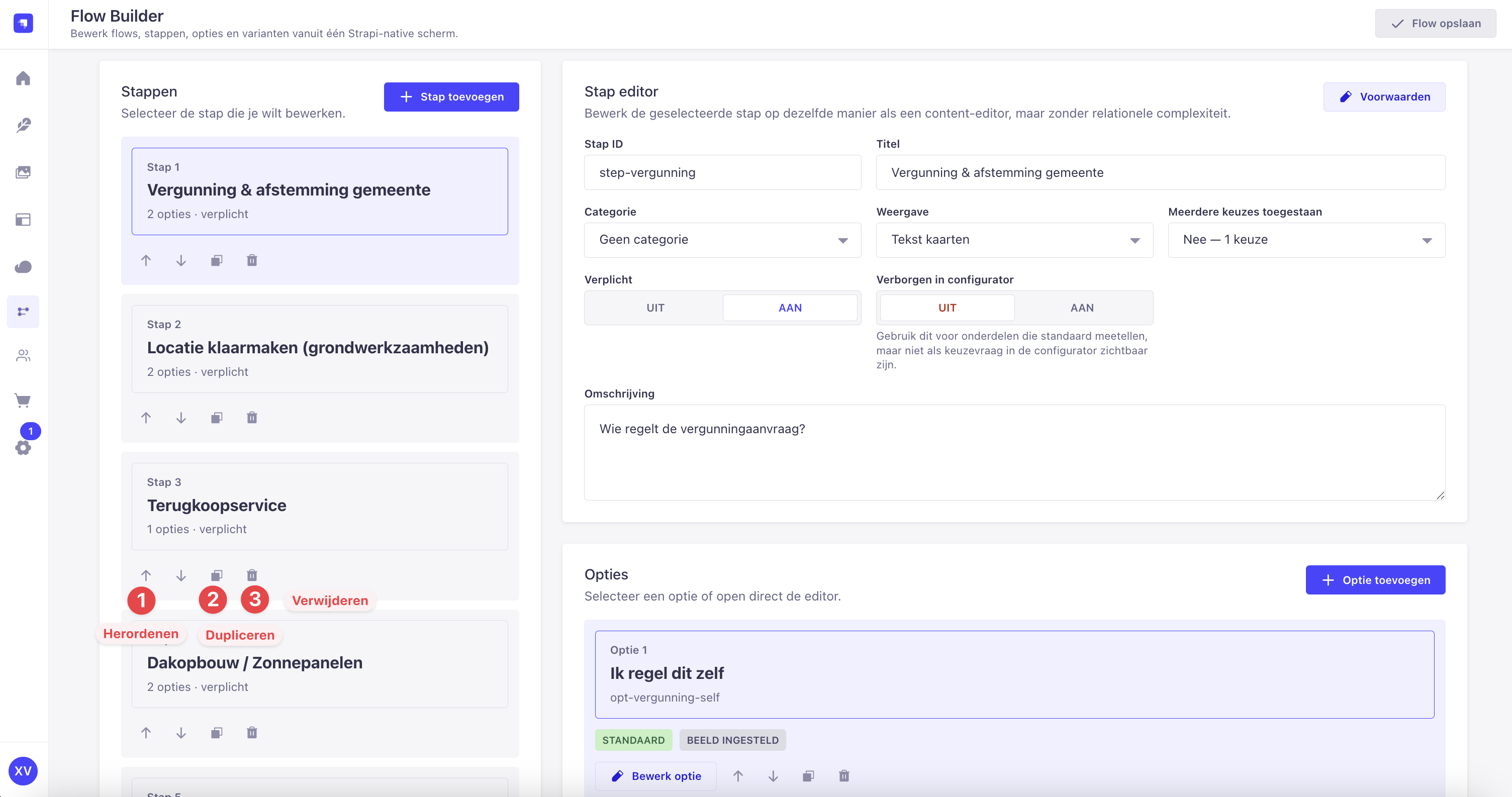Click the BEELD INGESTELD badge
The image size is (1512, 797).
click(732, 740)
